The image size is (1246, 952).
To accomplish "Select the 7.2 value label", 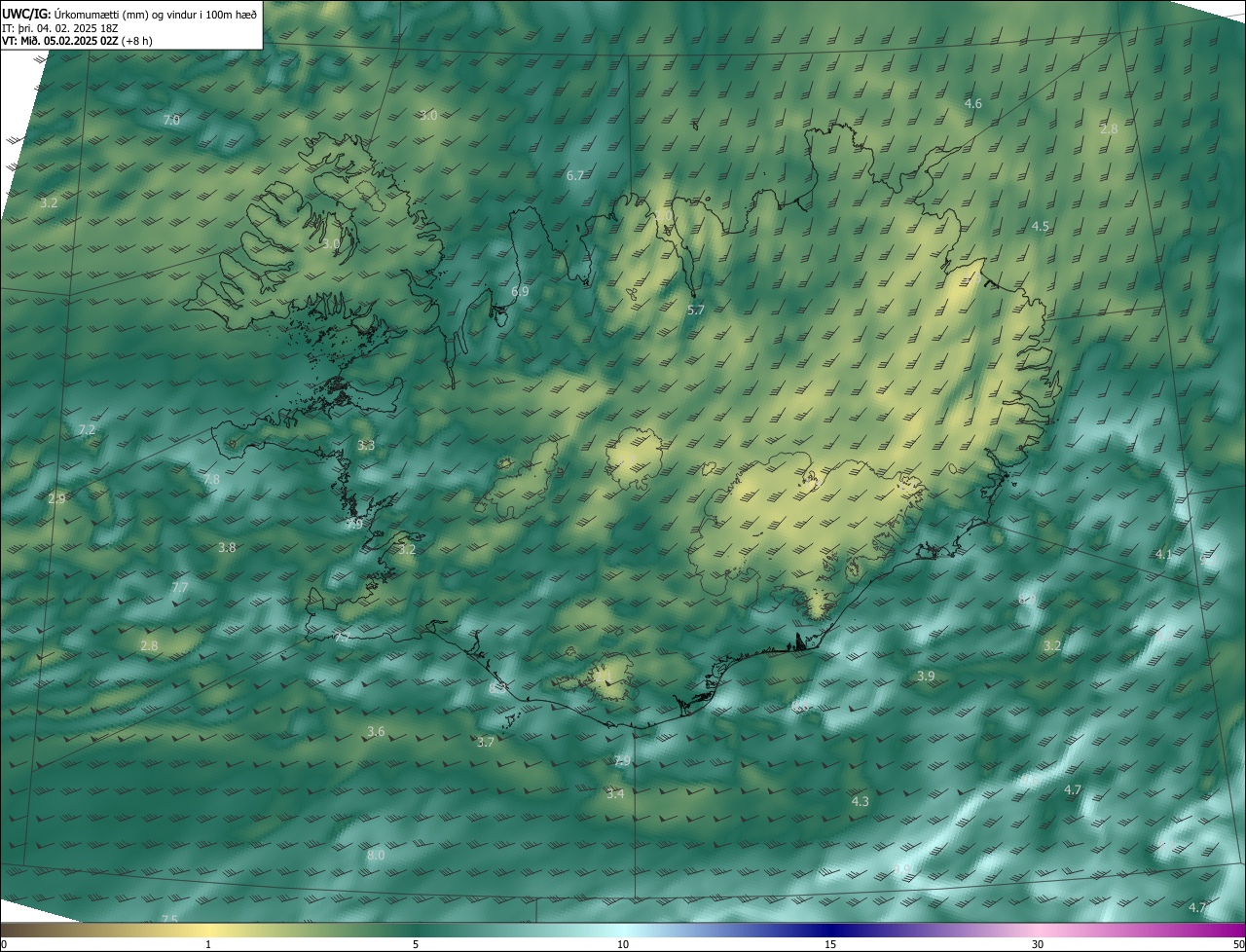I will [87, 429].
